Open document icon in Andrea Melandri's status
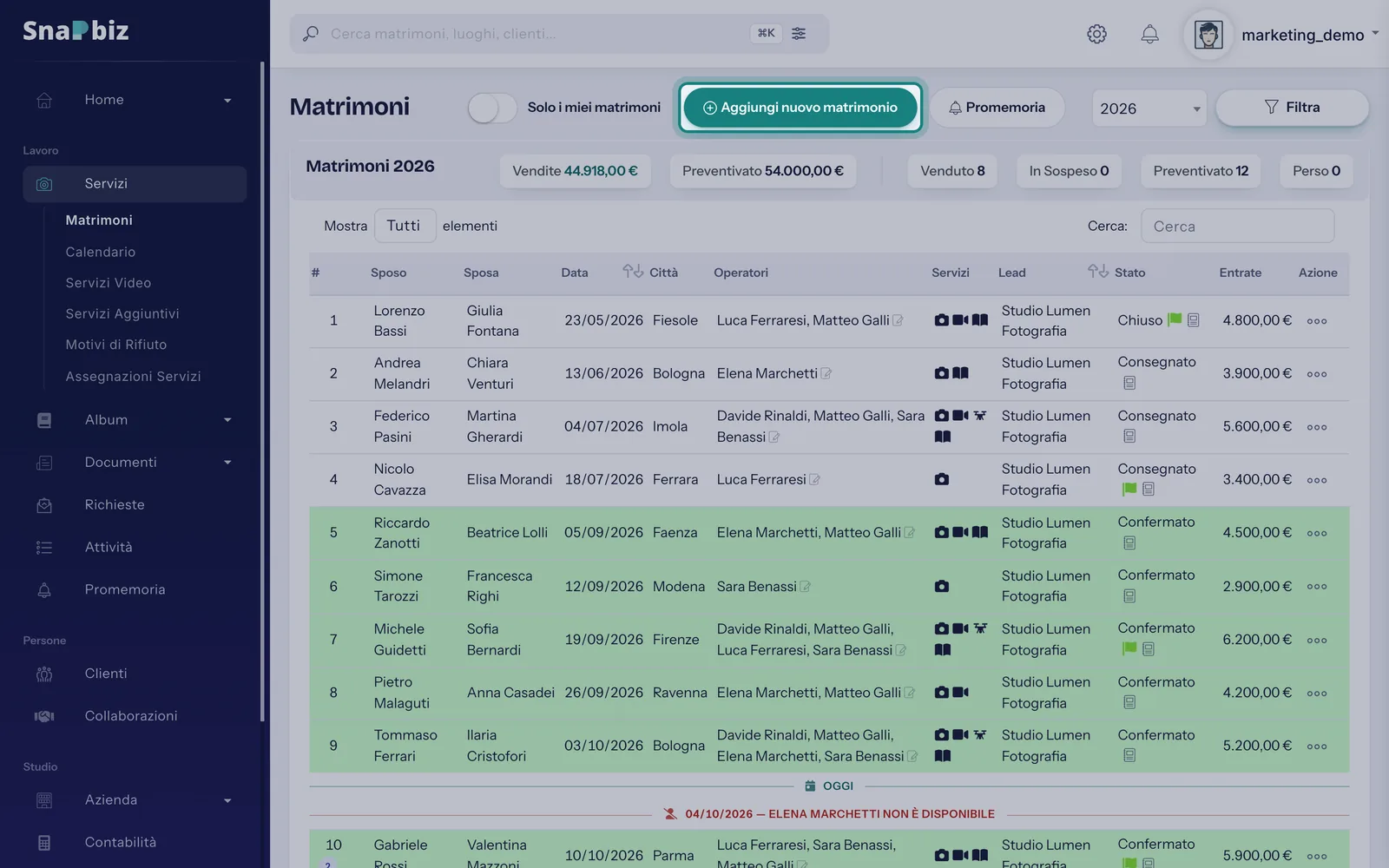Image resolution: width=1389 pixels, height=868 pixels. pos(1129,383)
